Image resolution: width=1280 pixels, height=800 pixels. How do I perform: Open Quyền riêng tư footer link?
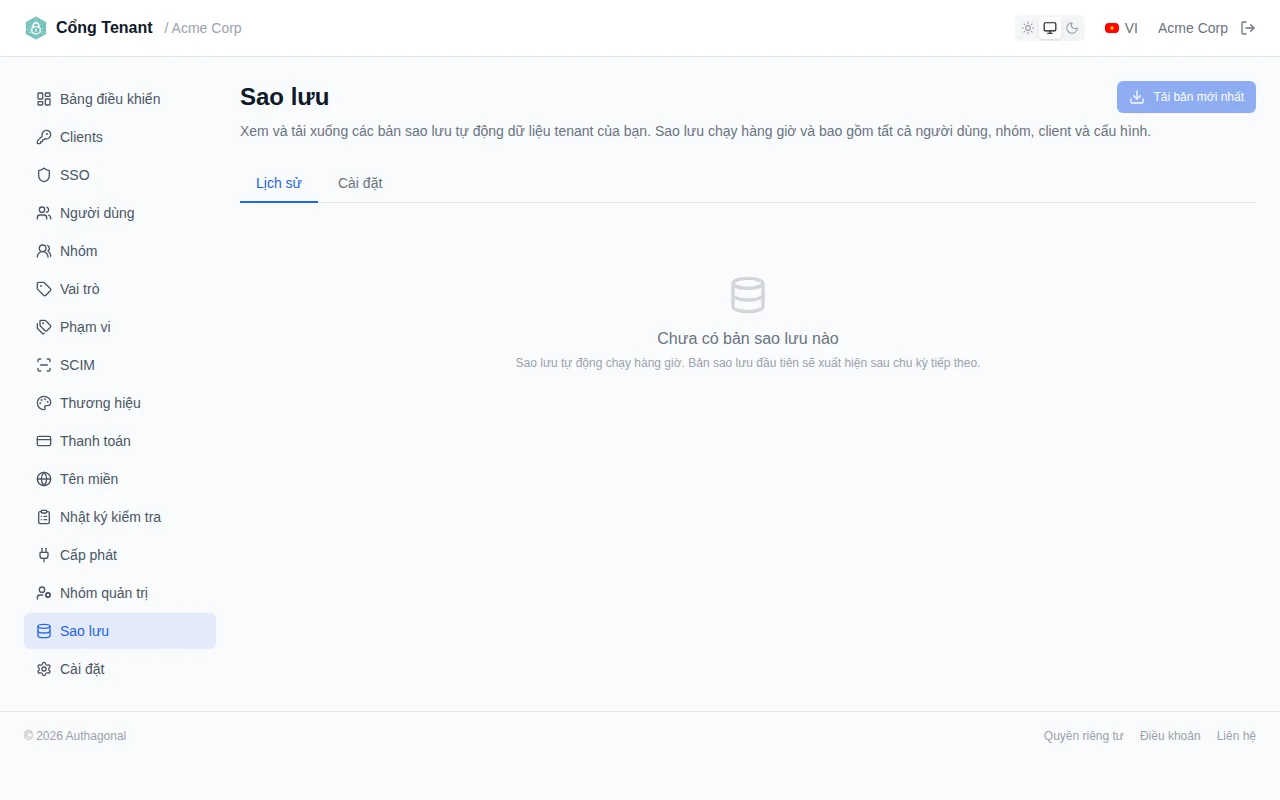(x=1084, y=736)
